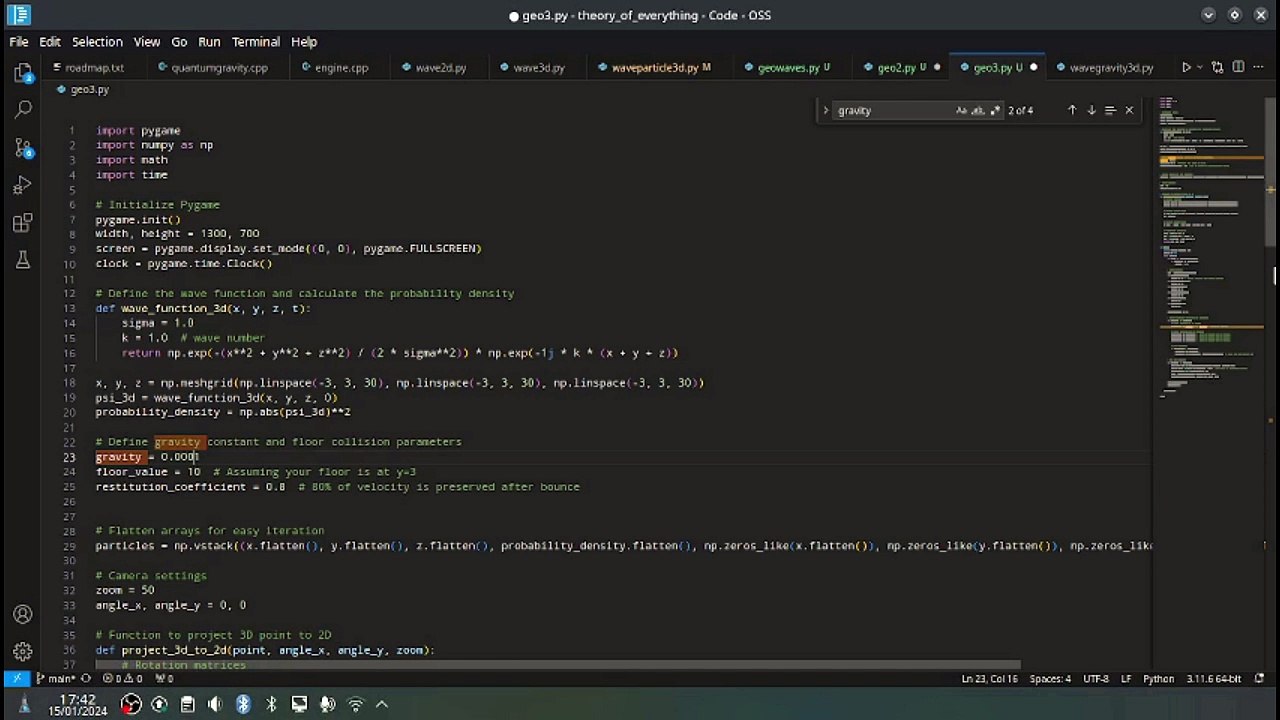
Task: Open the Source Control view
Action: click(23, 148)
